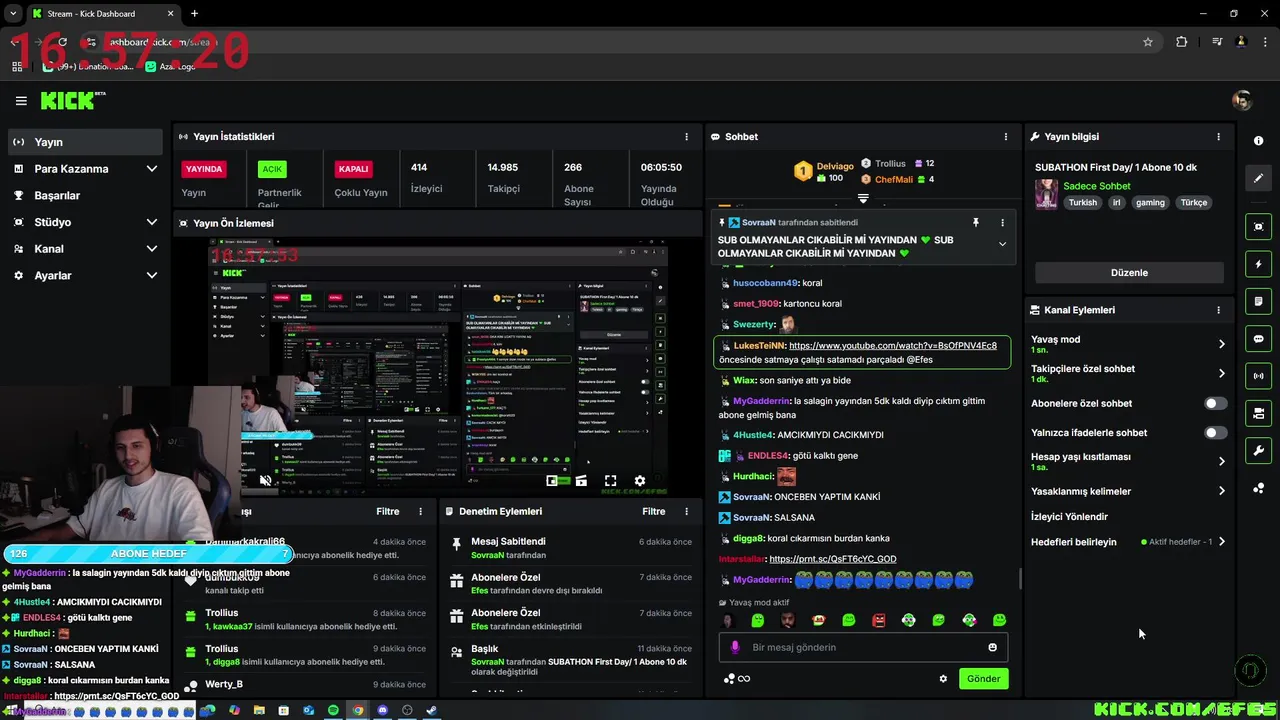Click İzleyici Yönlendir action
The height and width of the screenshot is (720, 1280).
tap(1069, 517)
